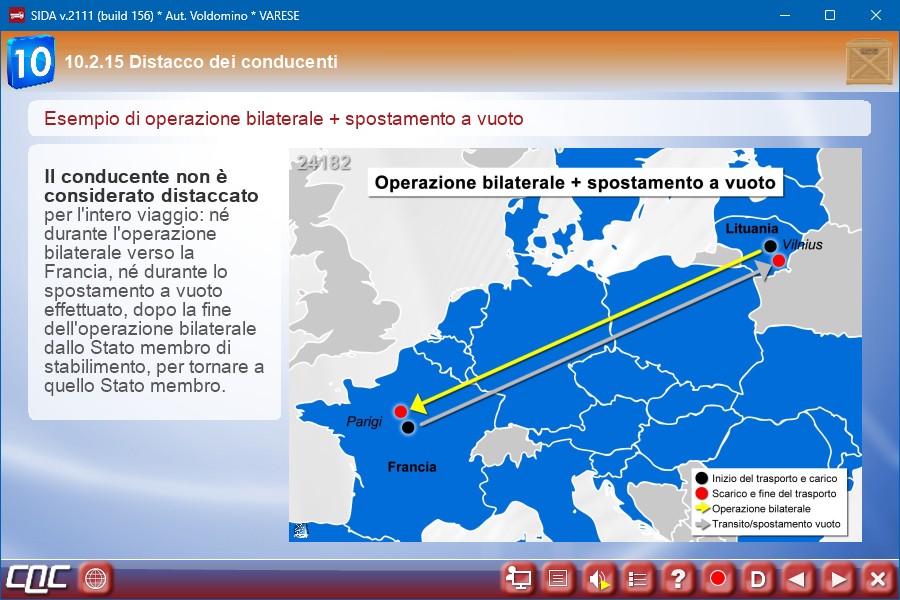Screen dimensions: 900x600
Task: Click the '10.2.15 Distacco dei conducenti' title
Action: pyautogui.click(x=201, y=62)
